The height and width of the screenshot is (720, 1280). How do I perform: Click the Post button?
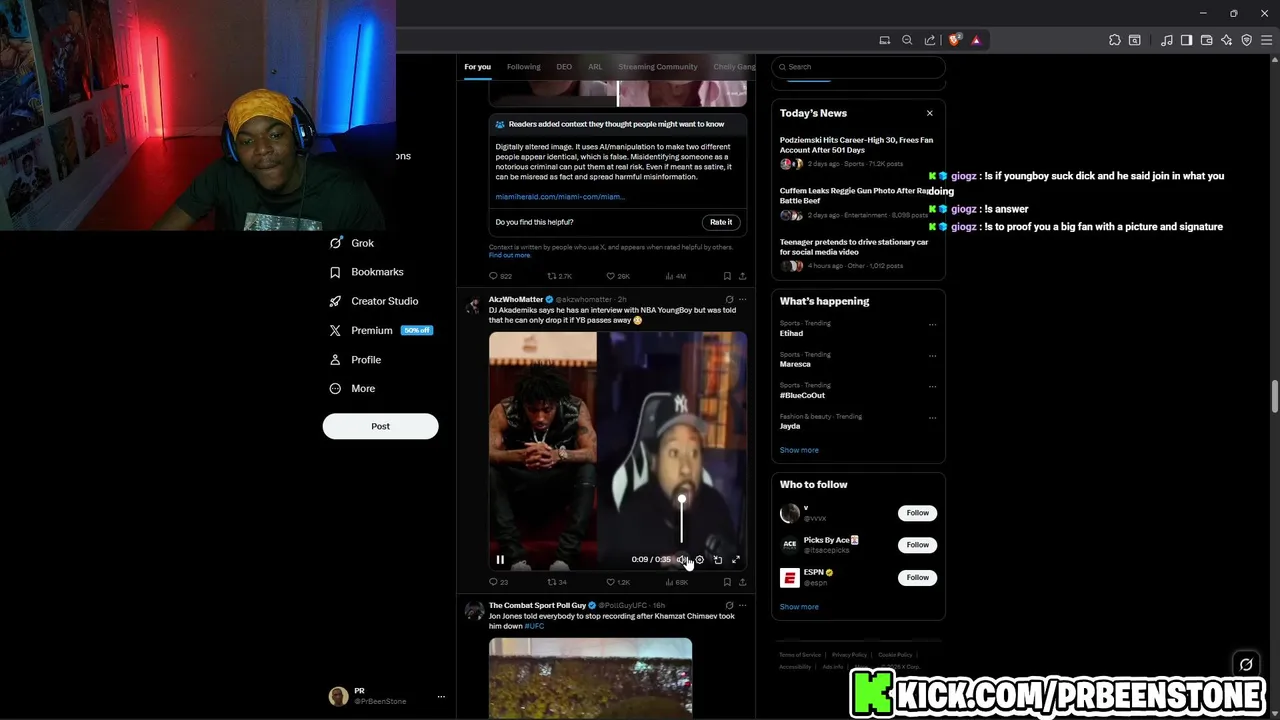pos(380,426)
